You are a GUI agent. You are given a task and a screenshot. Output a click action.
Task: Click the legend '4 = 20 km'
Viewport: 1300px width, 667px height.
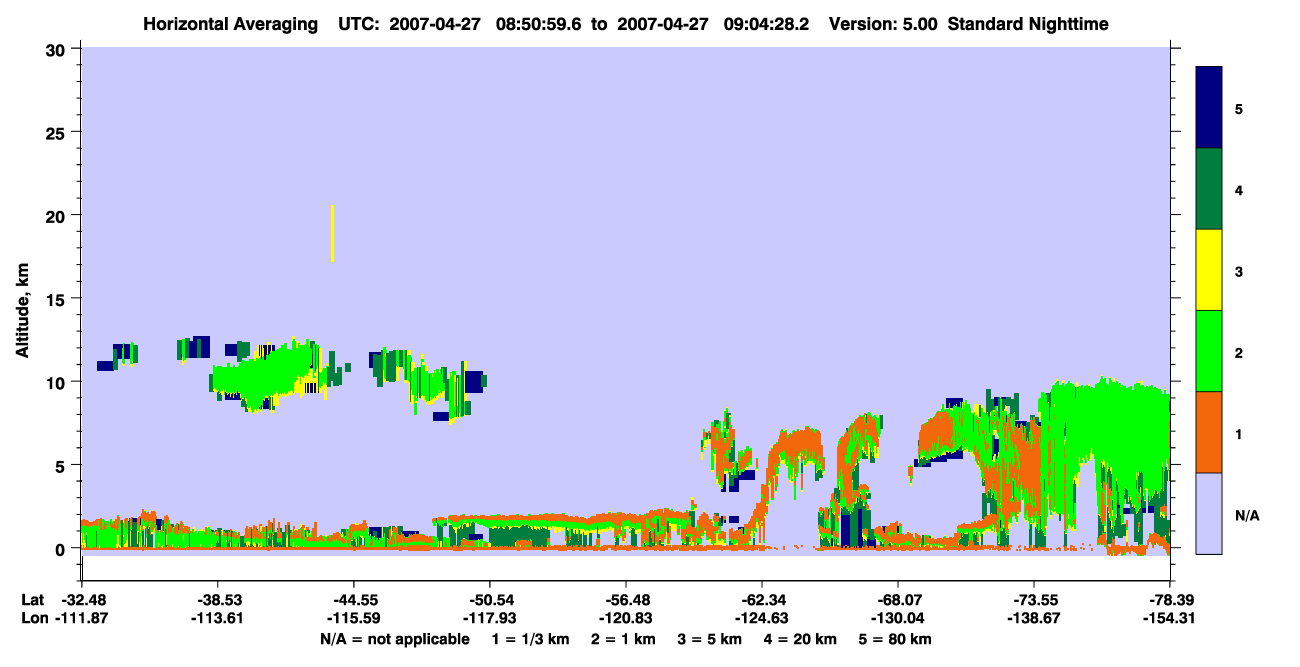pos(801,639)
